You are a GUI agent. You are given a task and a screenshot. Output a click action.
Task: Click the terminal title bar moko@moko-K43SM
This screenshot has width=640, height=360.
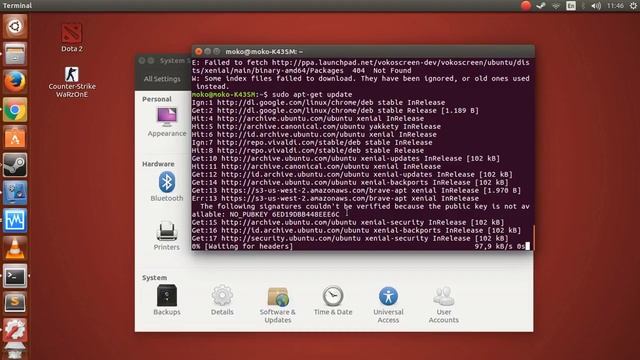click(363, 51)
